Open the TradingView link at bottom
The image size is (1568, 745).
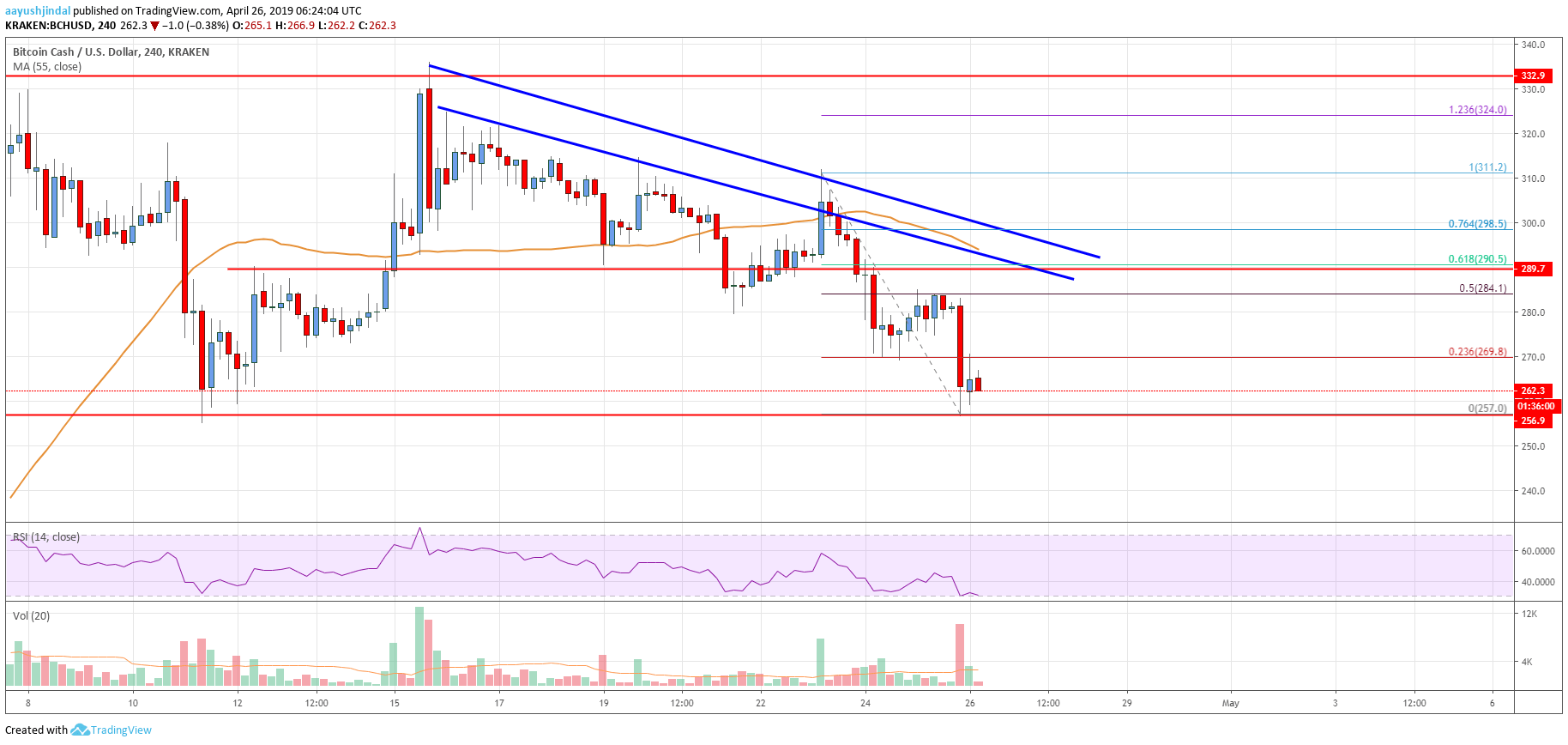tap(121, 730)
